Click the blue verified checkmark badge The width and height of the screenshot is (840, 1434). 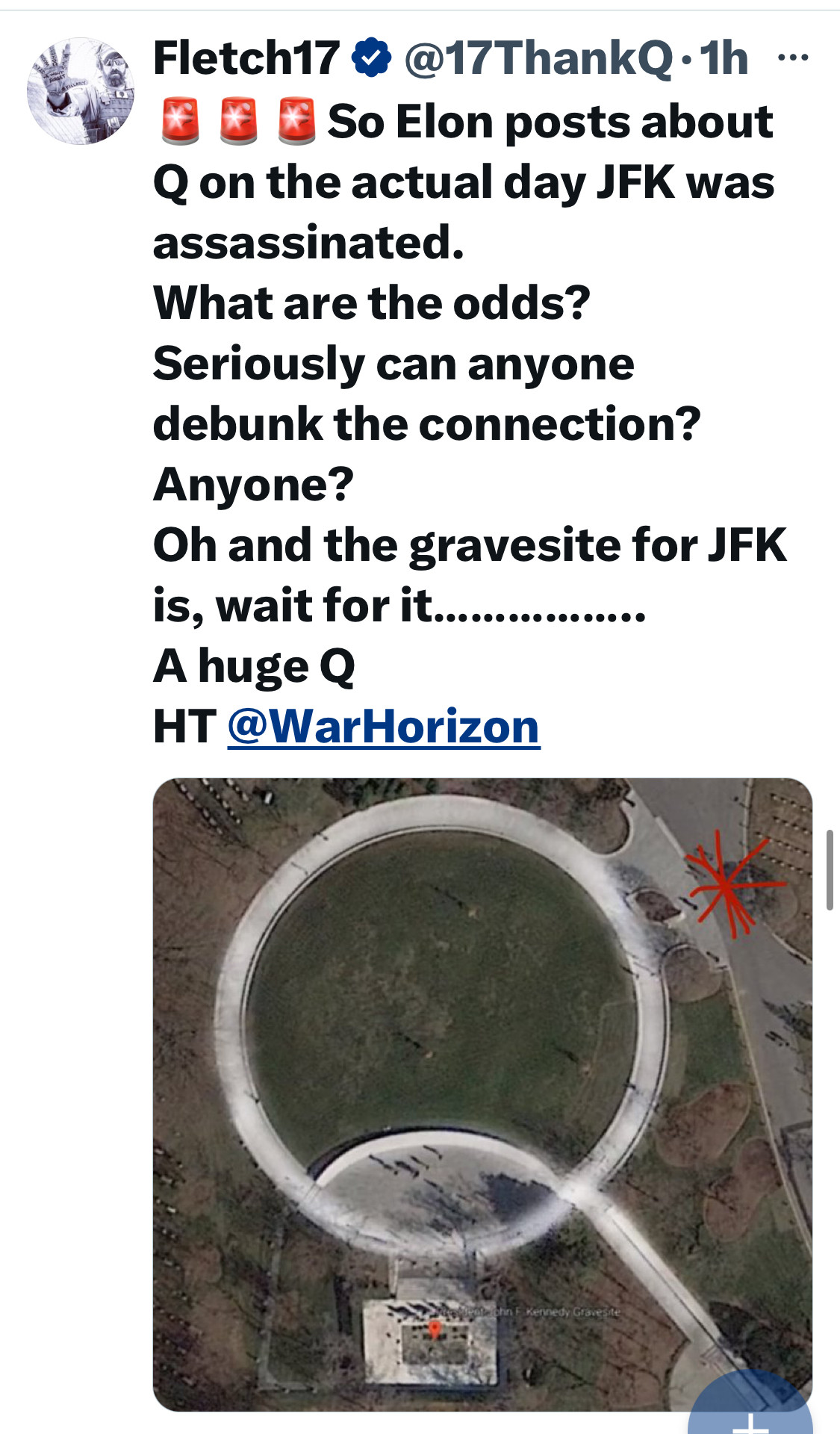(x=371, y=58)
